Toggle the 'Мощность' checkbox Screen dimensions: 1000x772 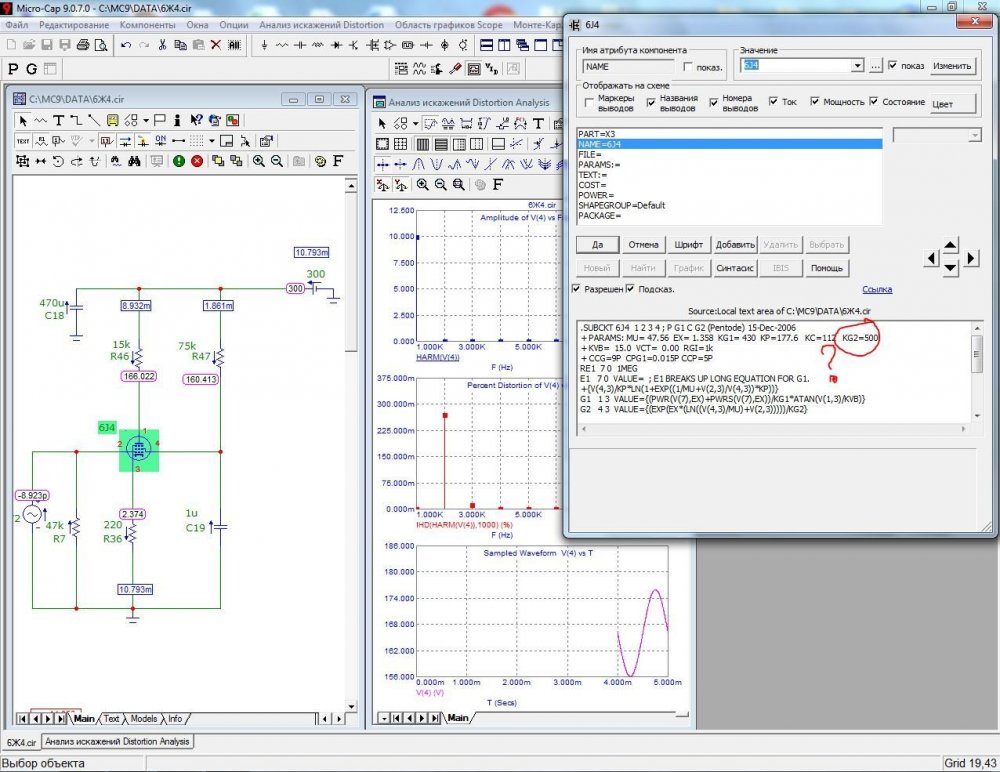(x=816, y=102)
